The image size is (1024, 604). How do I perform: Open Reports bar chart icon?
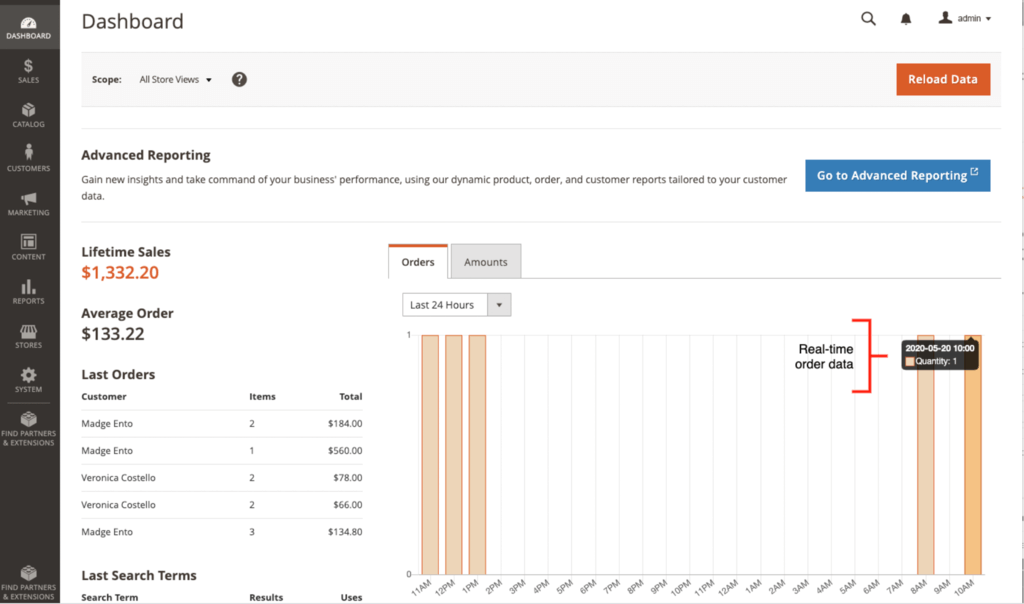point(29,291)
